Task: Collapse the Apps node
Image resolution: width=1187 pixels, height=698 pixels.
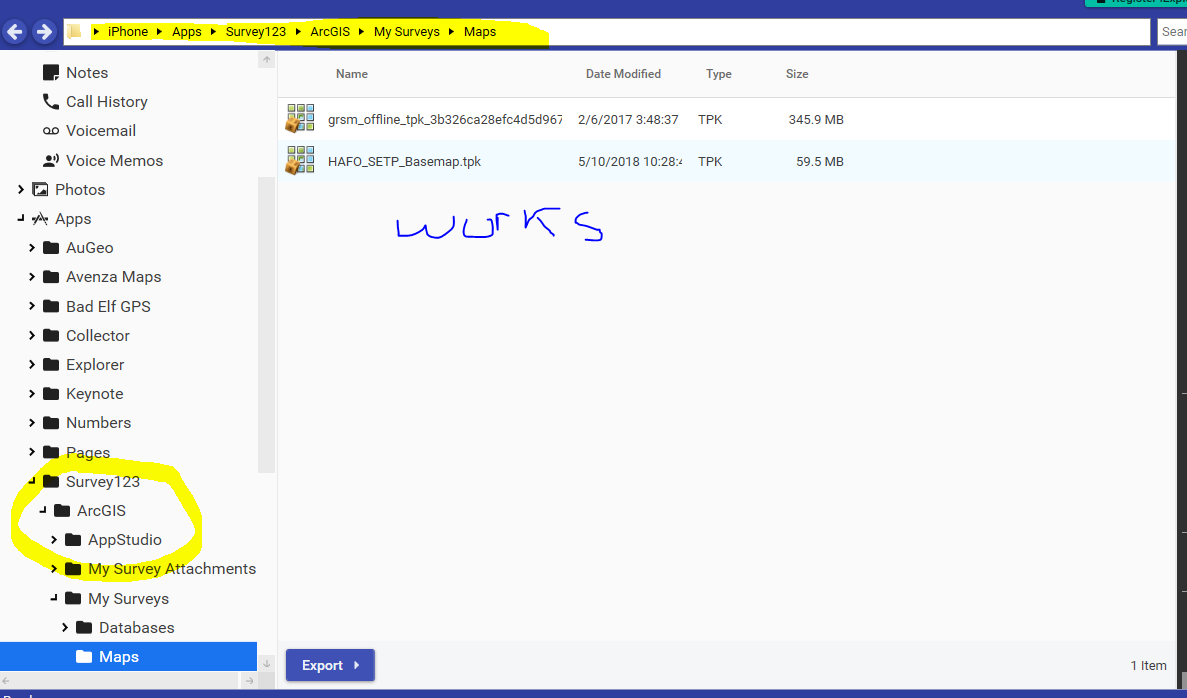Action: pos(21,218)
